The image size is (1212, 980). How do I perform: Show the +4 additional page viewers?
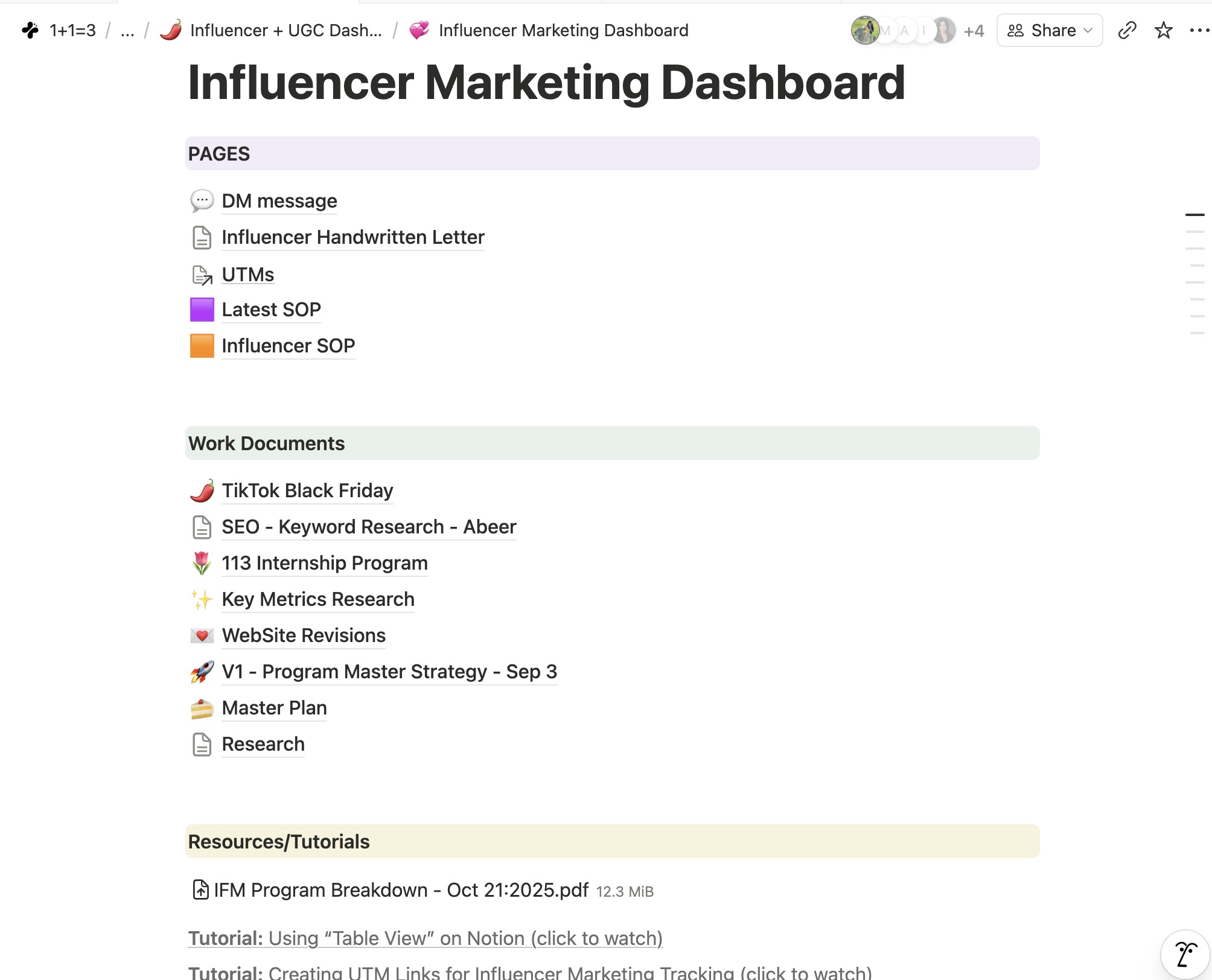[974, 31]
